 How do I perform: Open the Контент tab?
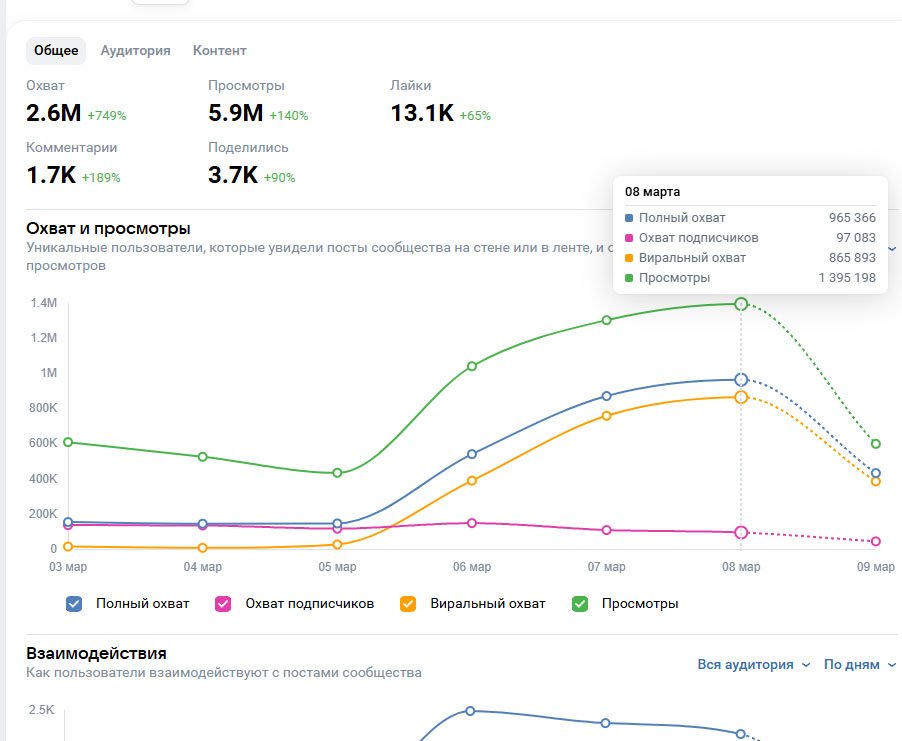219,51
